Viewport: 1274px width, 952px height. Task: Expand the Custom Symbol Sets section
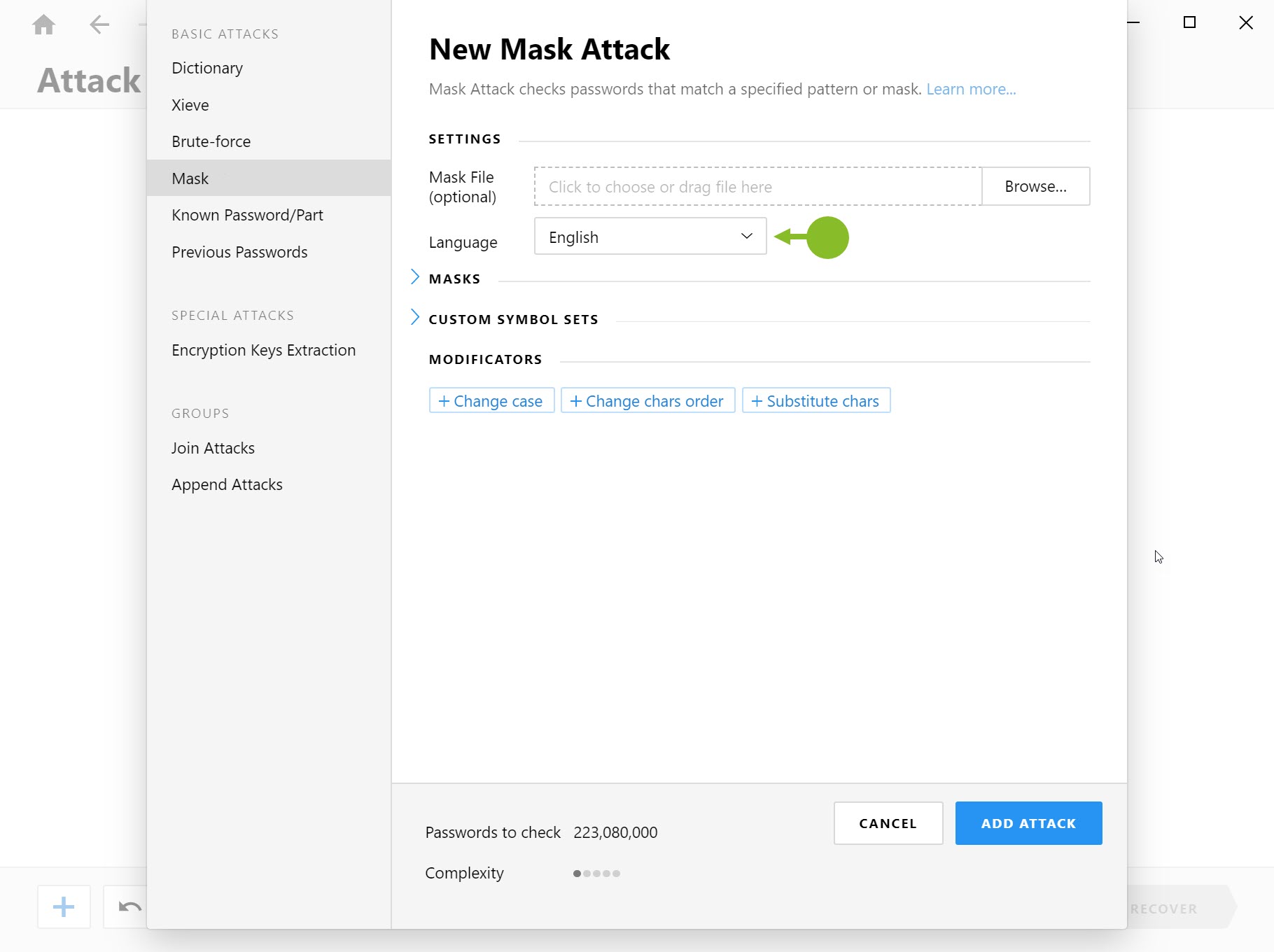513,318
